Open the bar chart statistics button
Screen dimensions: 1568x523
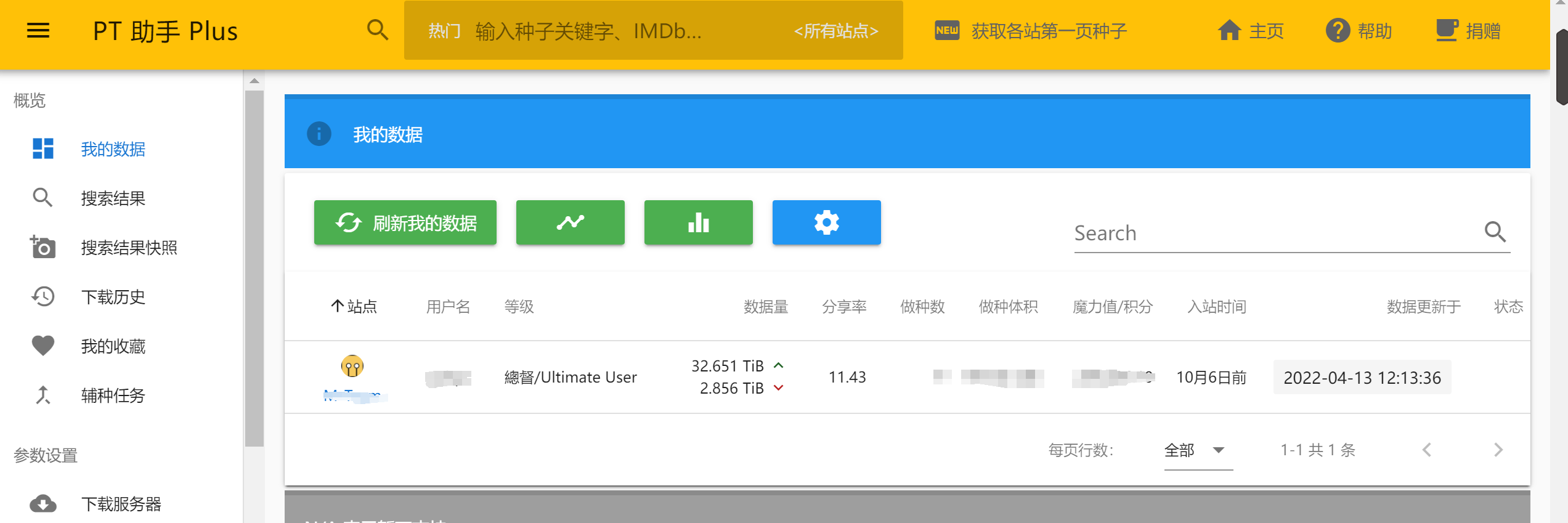699,222
